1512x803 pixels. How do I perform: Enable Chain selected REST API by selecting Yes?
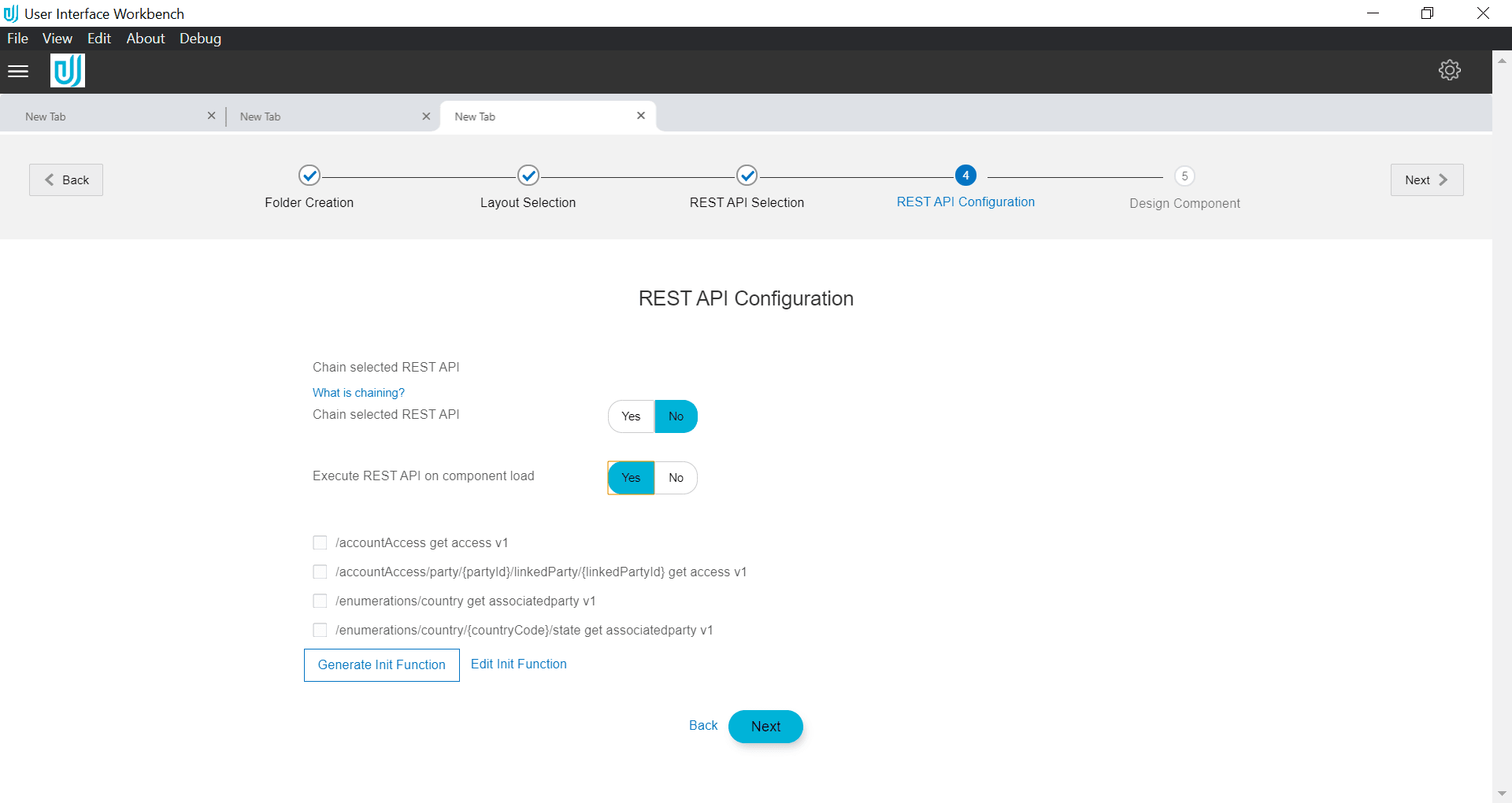tap(630, 416)
